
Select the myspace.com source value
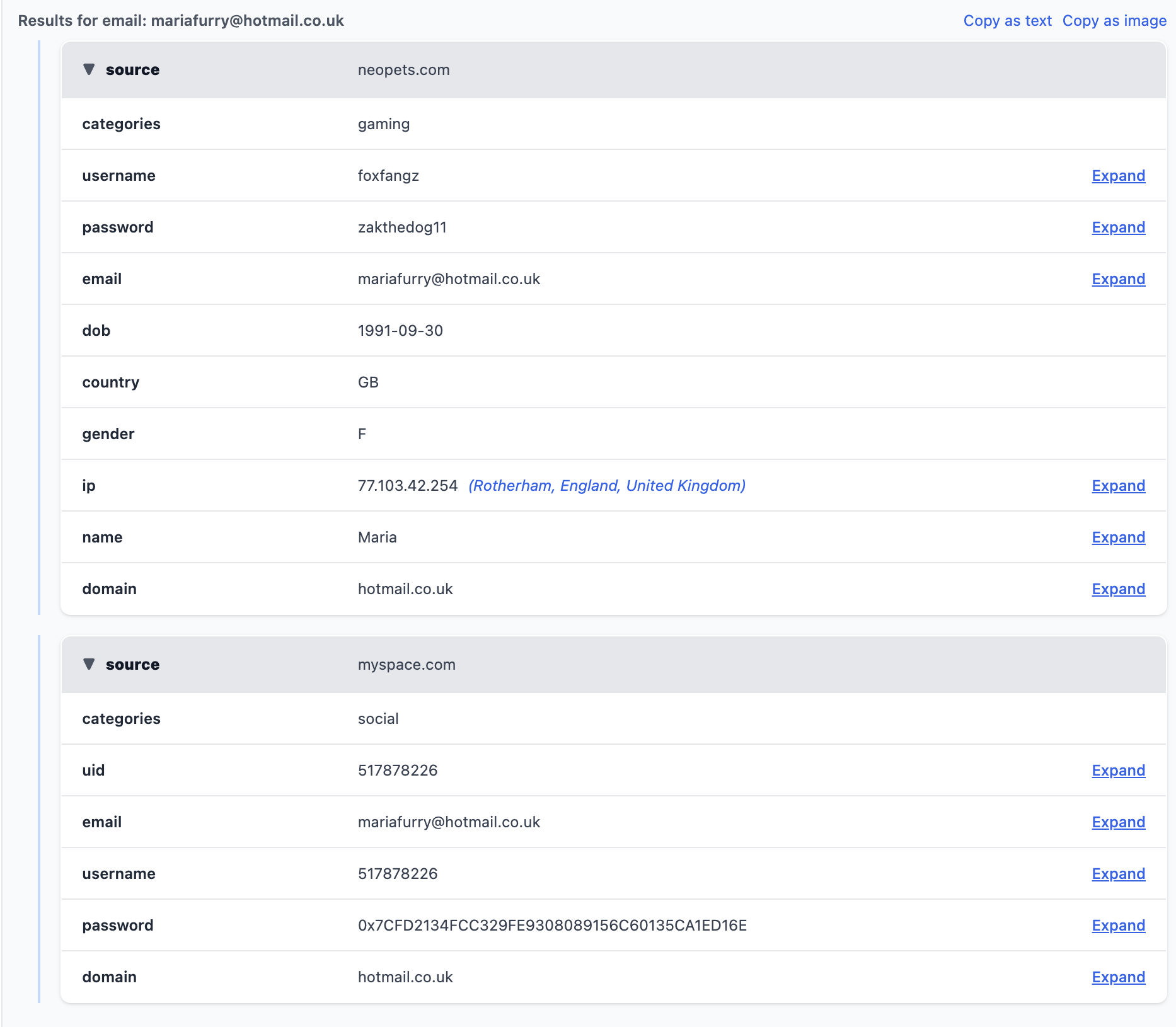[406, 665]
